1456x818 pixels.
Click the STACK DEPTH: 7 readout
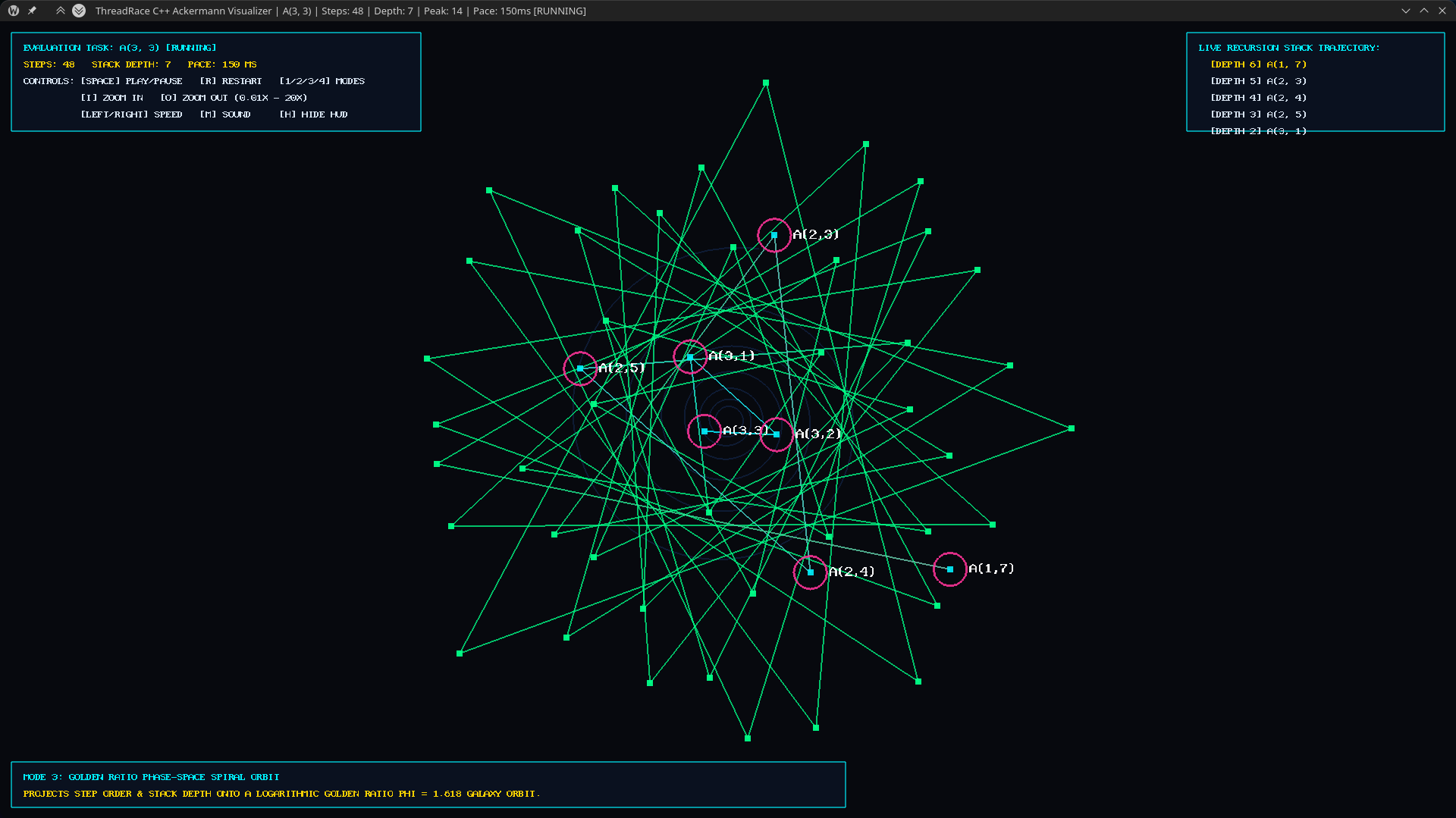131,64
